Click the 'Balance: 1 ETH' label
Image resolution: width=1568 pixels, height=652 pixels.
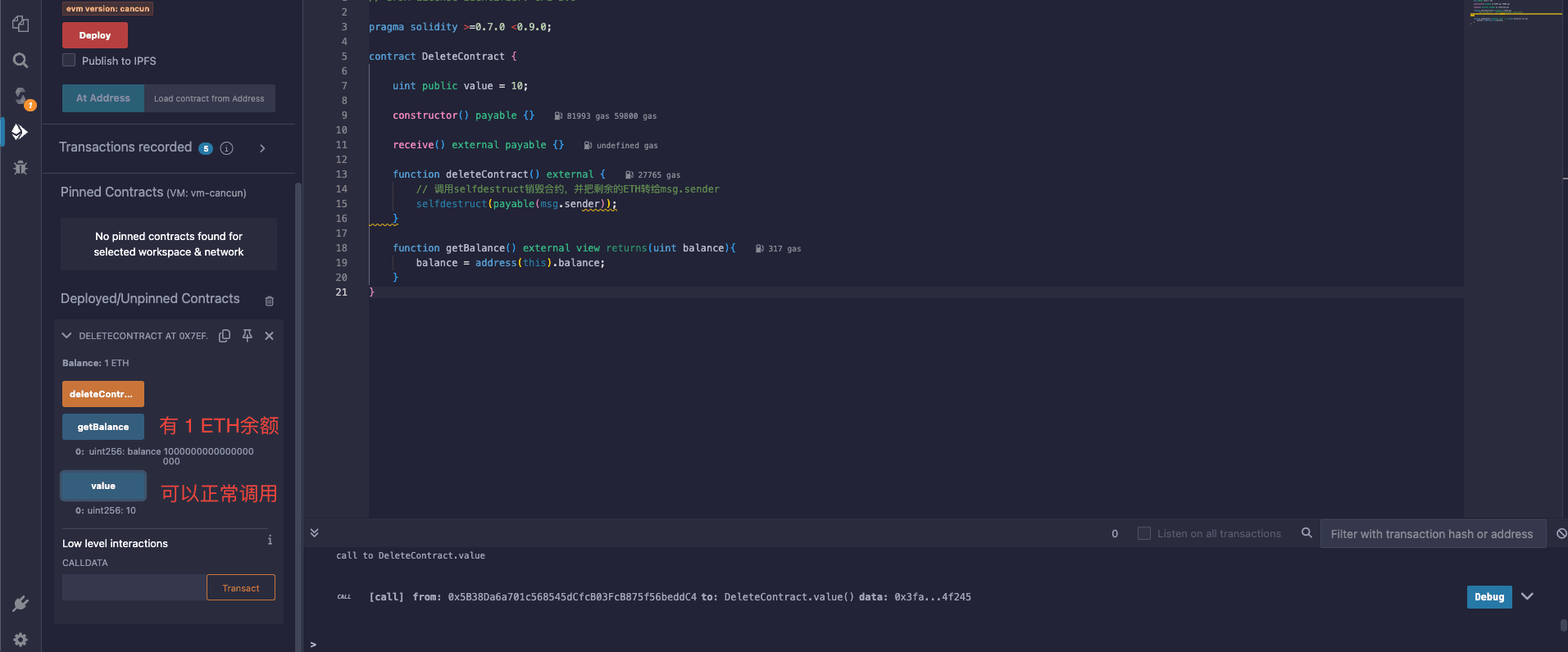(x=96, y=363)
